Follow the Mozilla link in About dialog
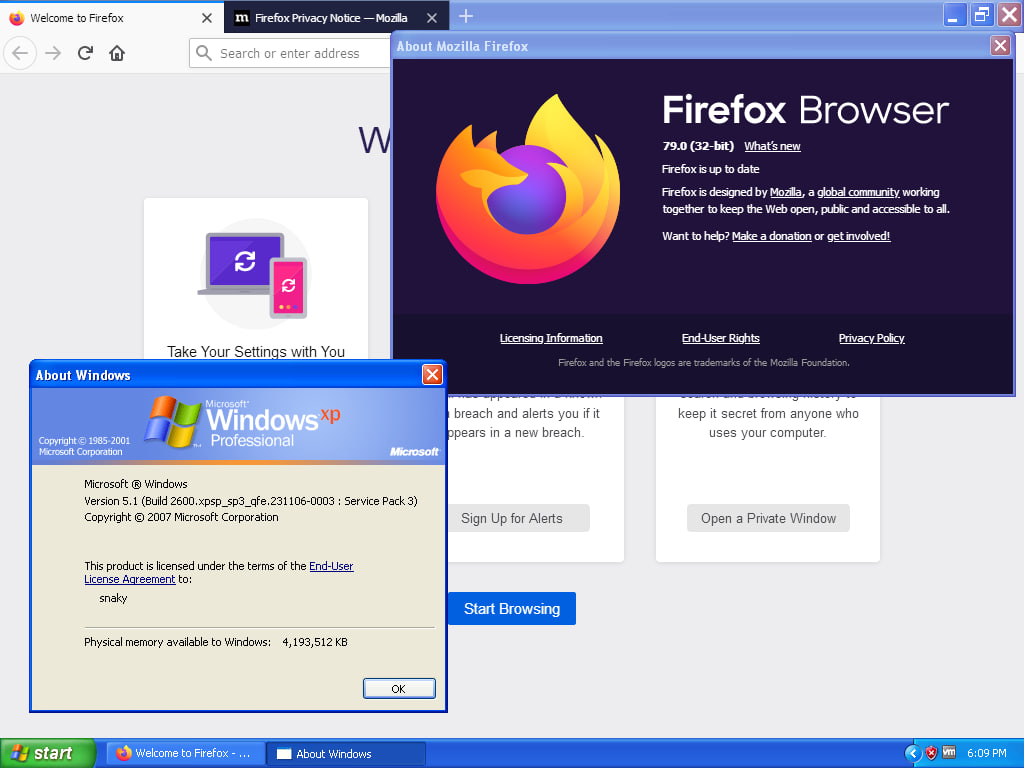 (786, 192)
